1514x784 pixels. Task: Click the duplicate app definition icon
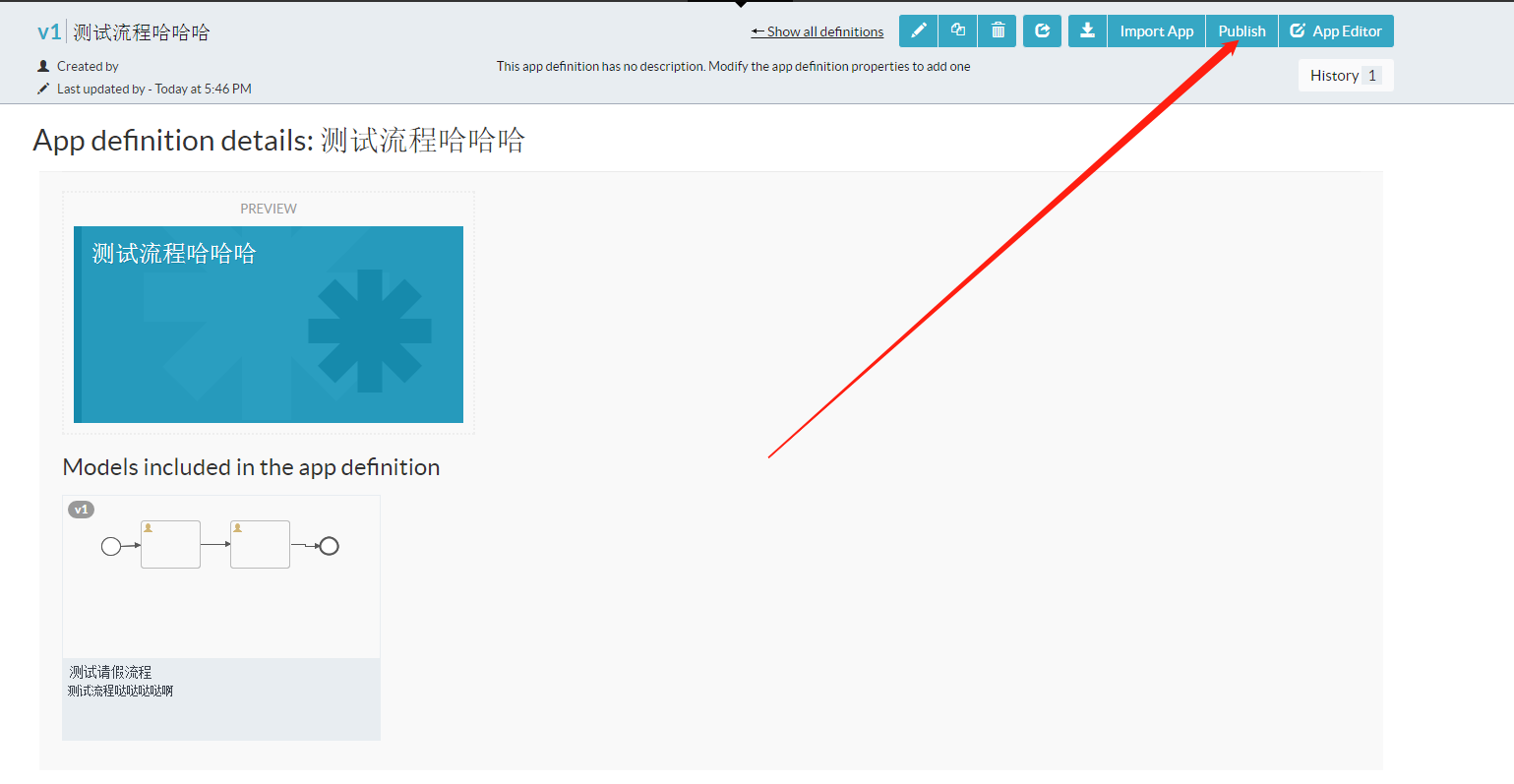958,31
